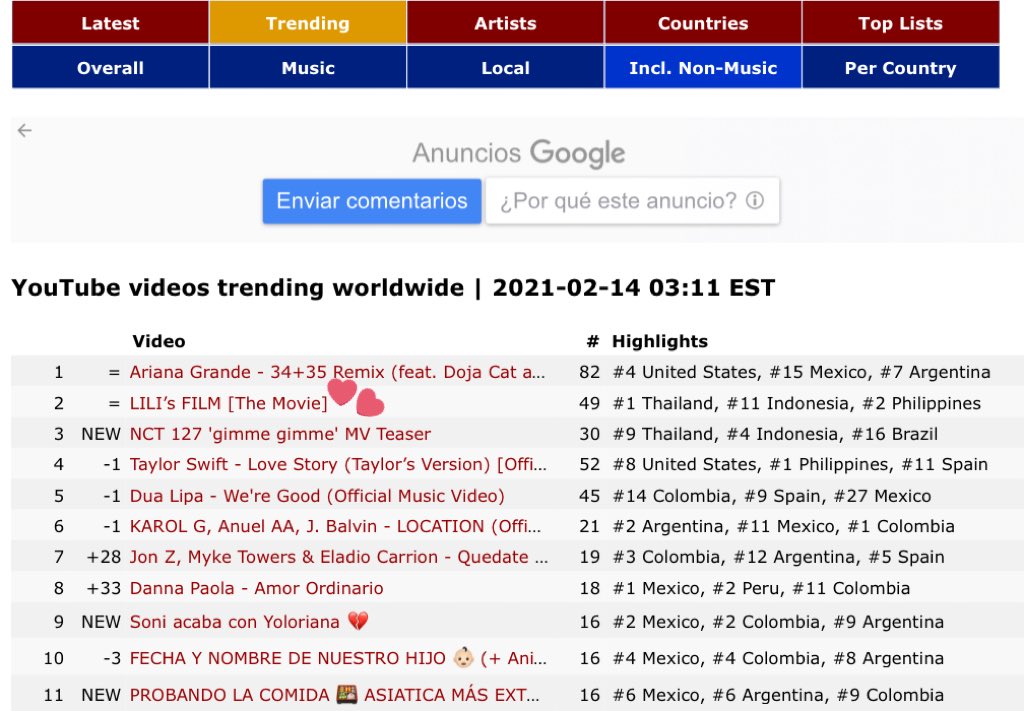Screen dimensions: 1024x711
Task: Click count 52 in the Taylor Swift row
Action: tap(589, 464)
